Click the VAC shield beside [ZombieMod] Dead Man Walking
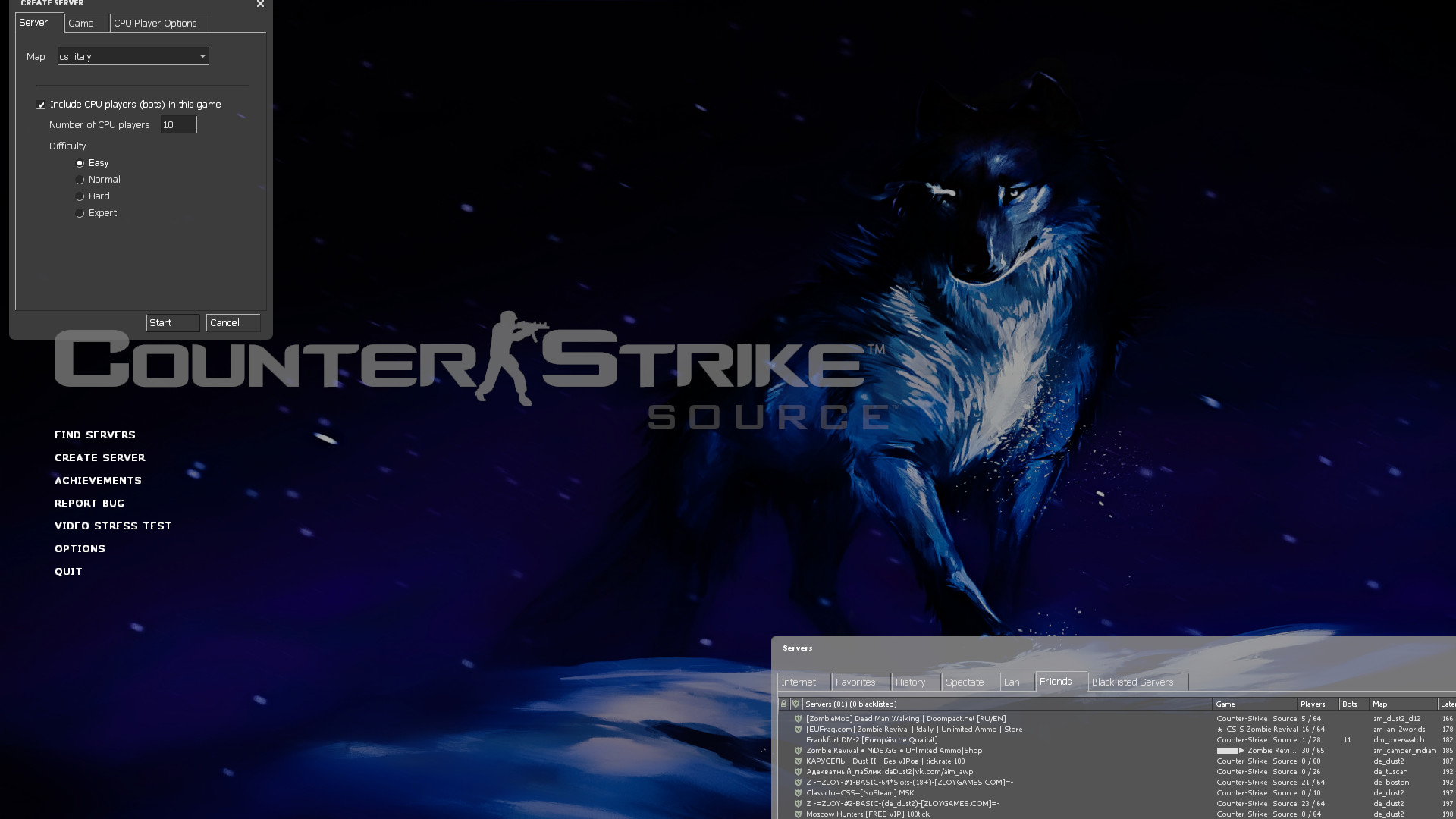The image size is (1456, 819). coord(798,719)
